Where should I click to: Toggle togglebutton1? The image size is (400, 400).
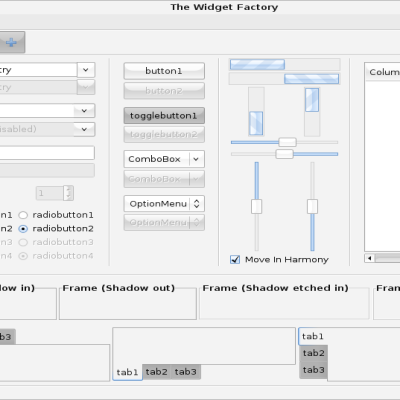(164, 116)
